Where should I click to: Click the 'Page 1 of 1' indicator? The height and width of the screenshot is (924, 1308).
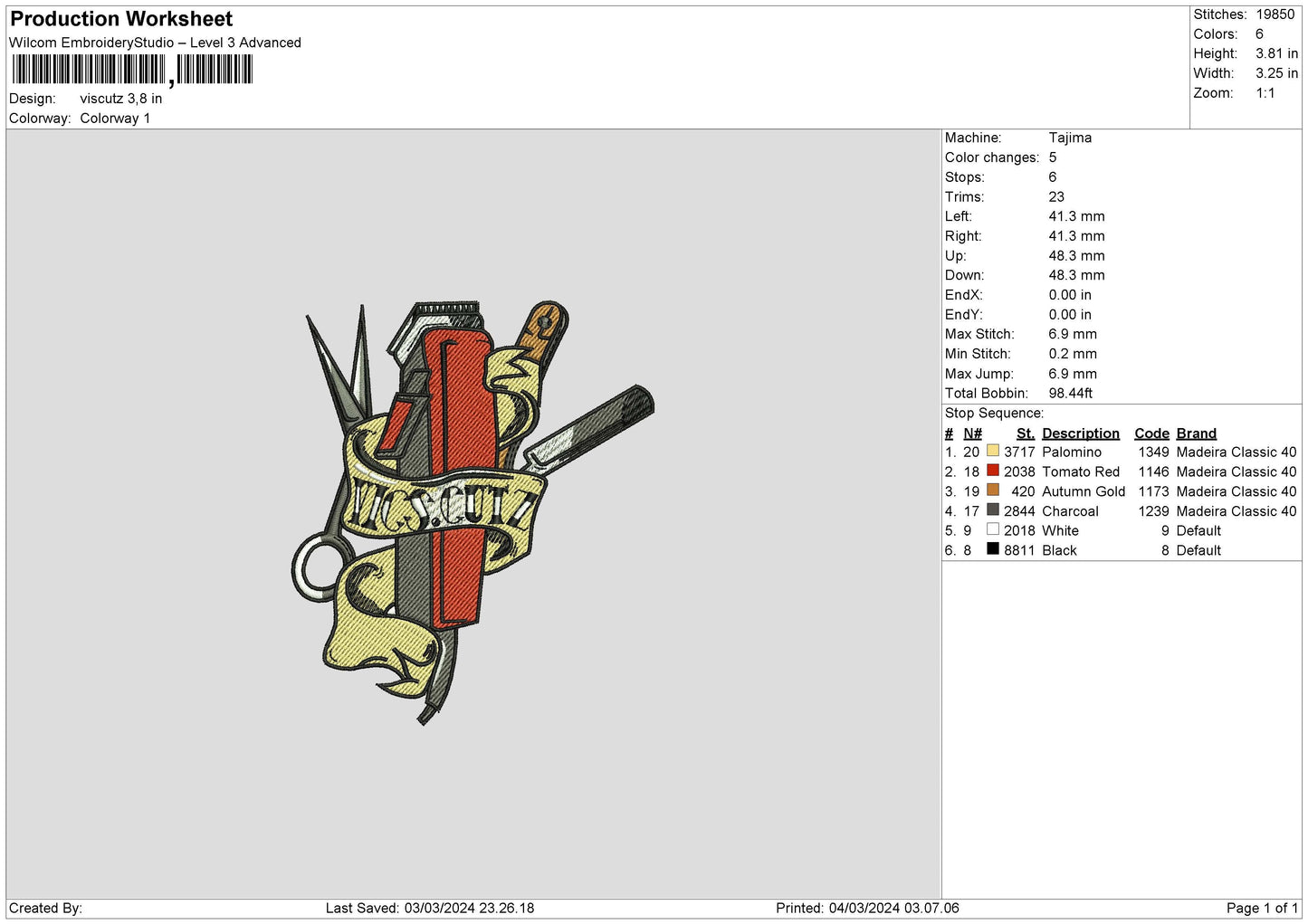click(x=1262, y=908)
